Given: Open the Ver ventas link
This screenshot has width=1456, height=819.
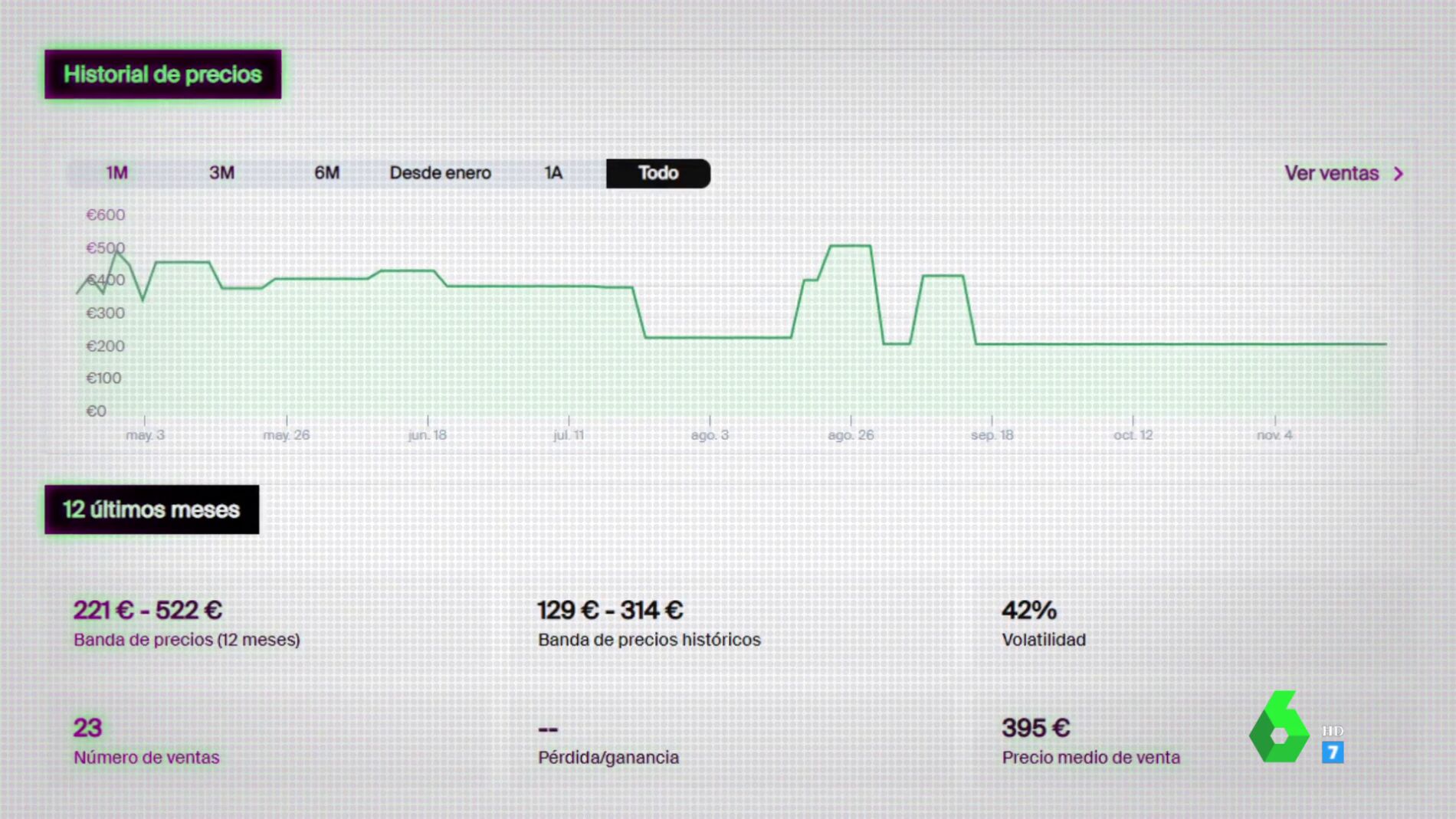Looking at the screenshot, I should 1331,174.
